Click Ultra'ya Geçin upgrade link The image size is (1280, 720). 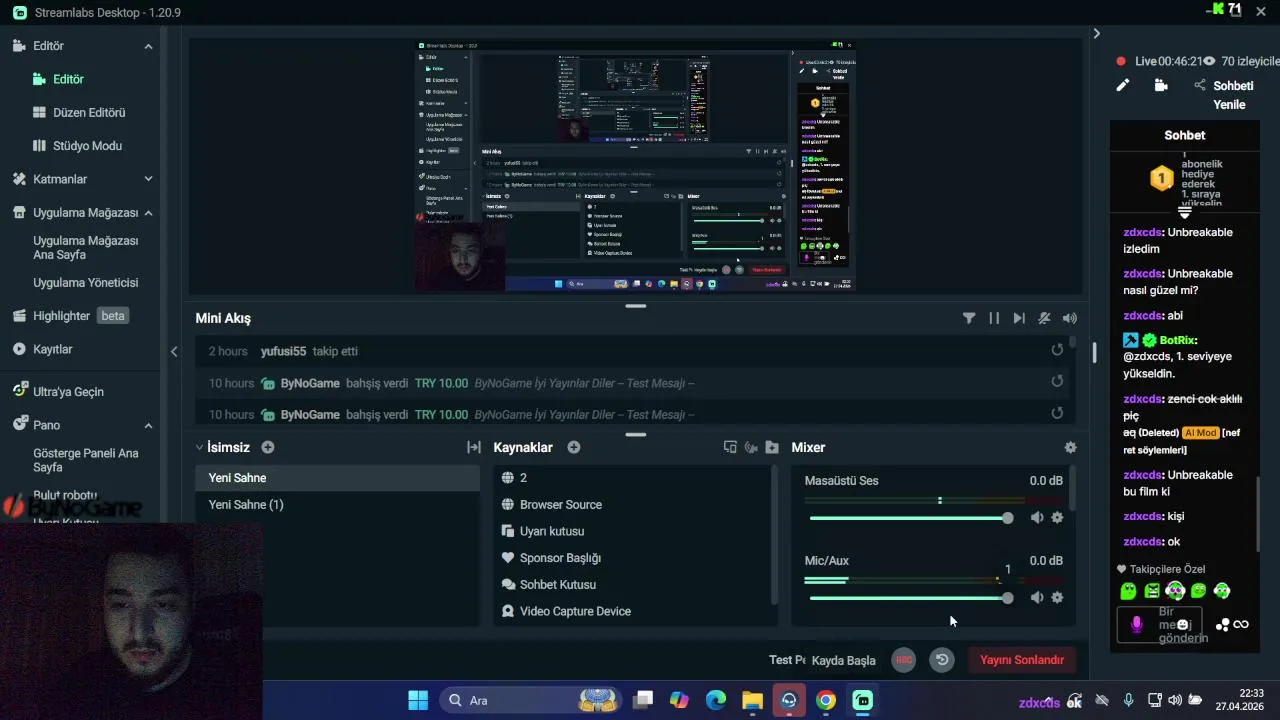(58, 391)
